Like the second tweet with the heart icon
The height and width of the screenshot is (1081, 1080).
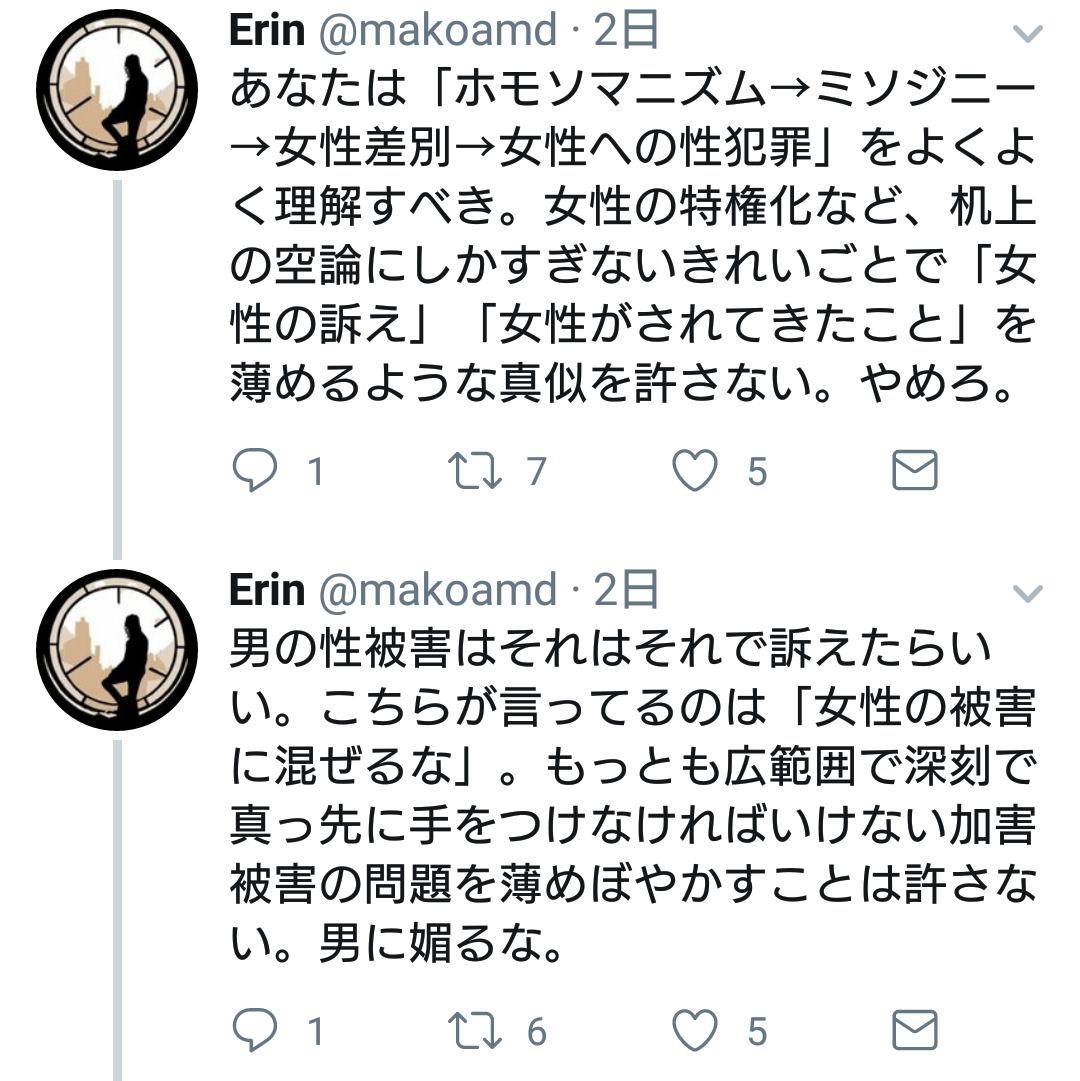pos(695,1030)
